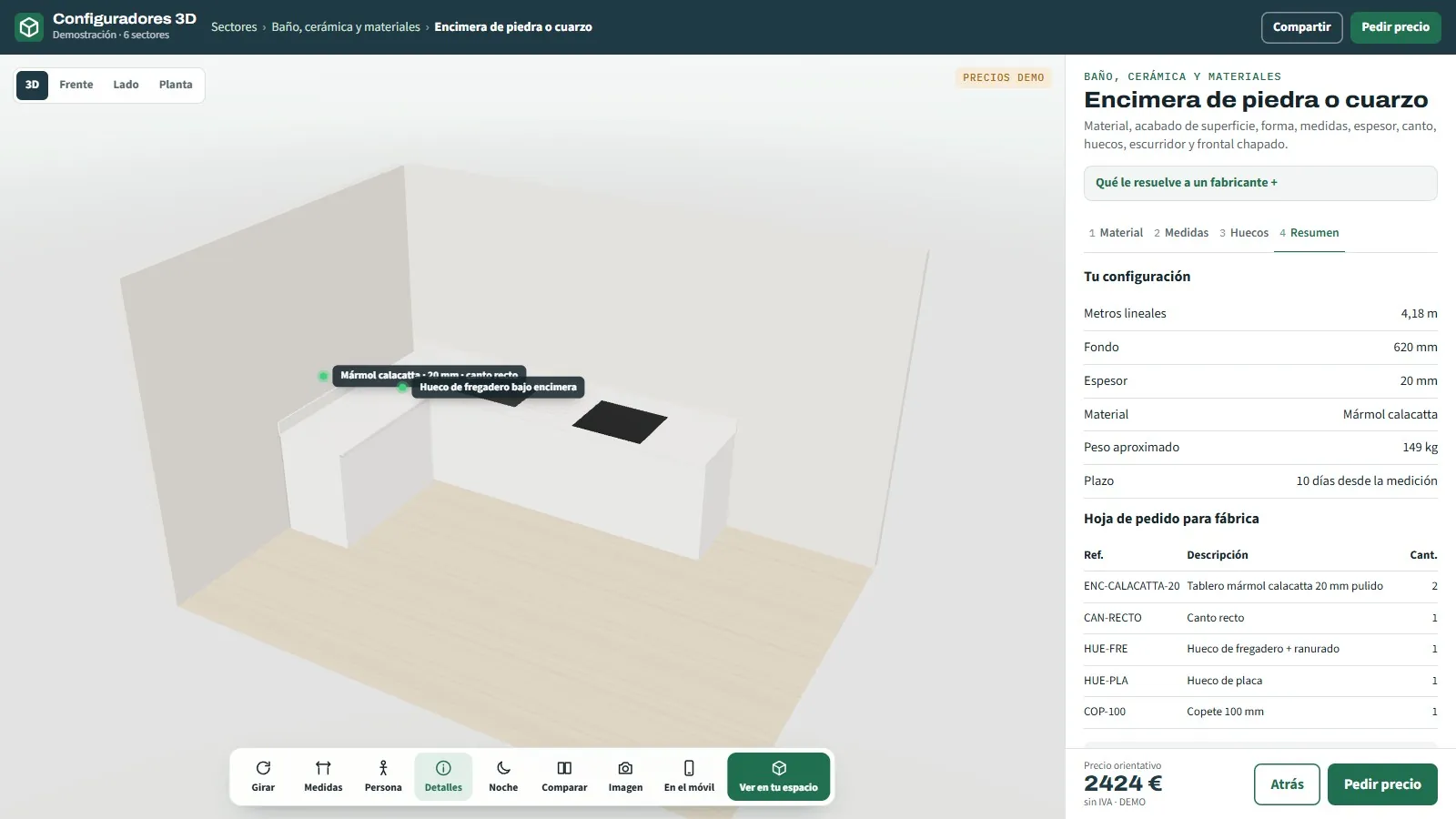This screenshot has width=1456, height=819.
Task: Click 10 días desde la medición
Action: point(1367,481)
